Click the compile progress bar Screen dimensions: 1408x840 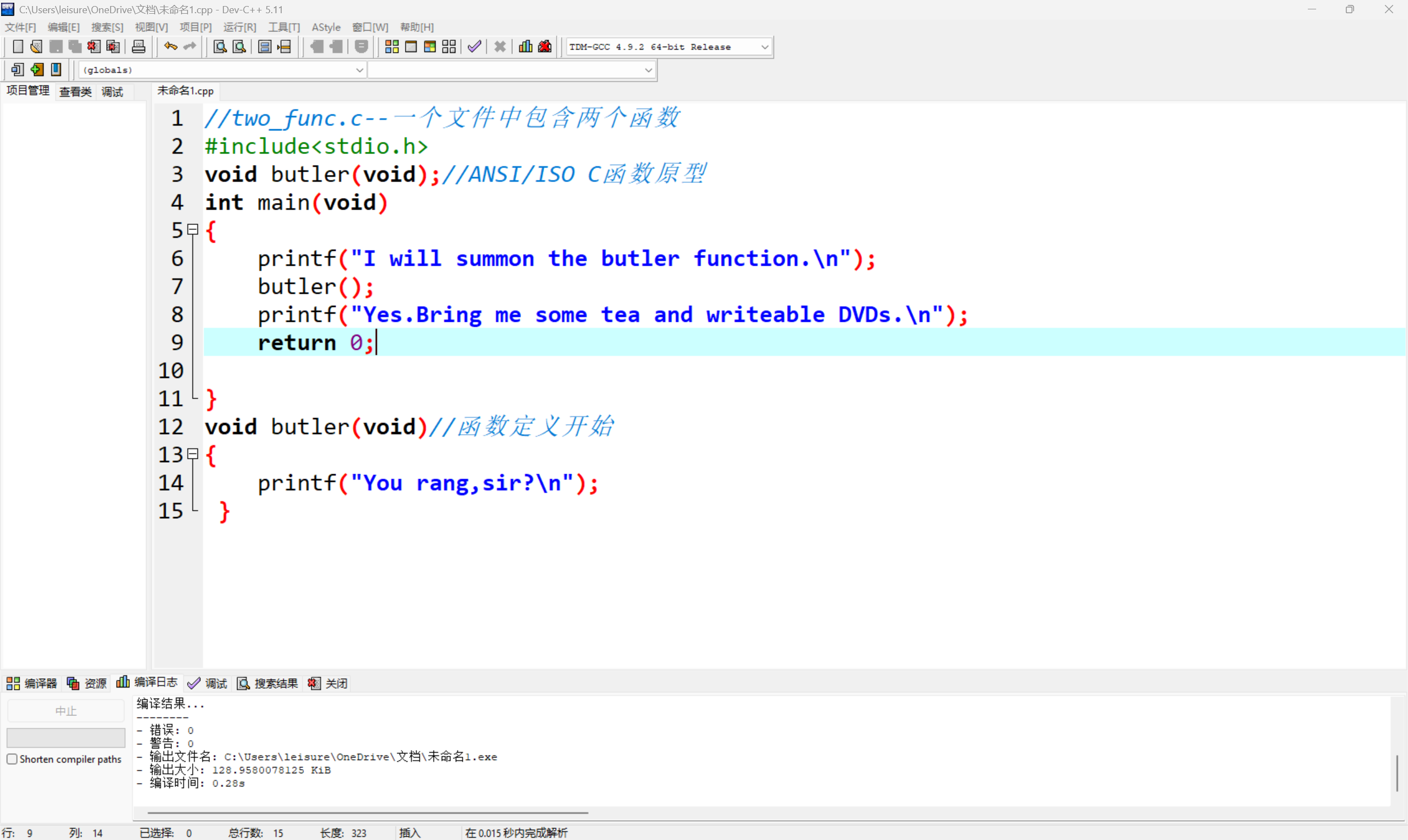tap(65, 737)
